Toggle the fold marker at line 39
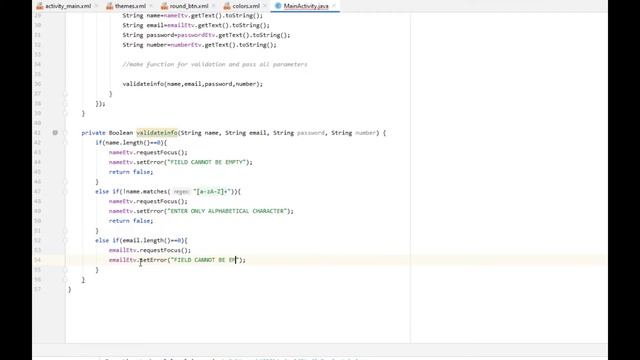640x360 pixels. click(x=65, y=113)
